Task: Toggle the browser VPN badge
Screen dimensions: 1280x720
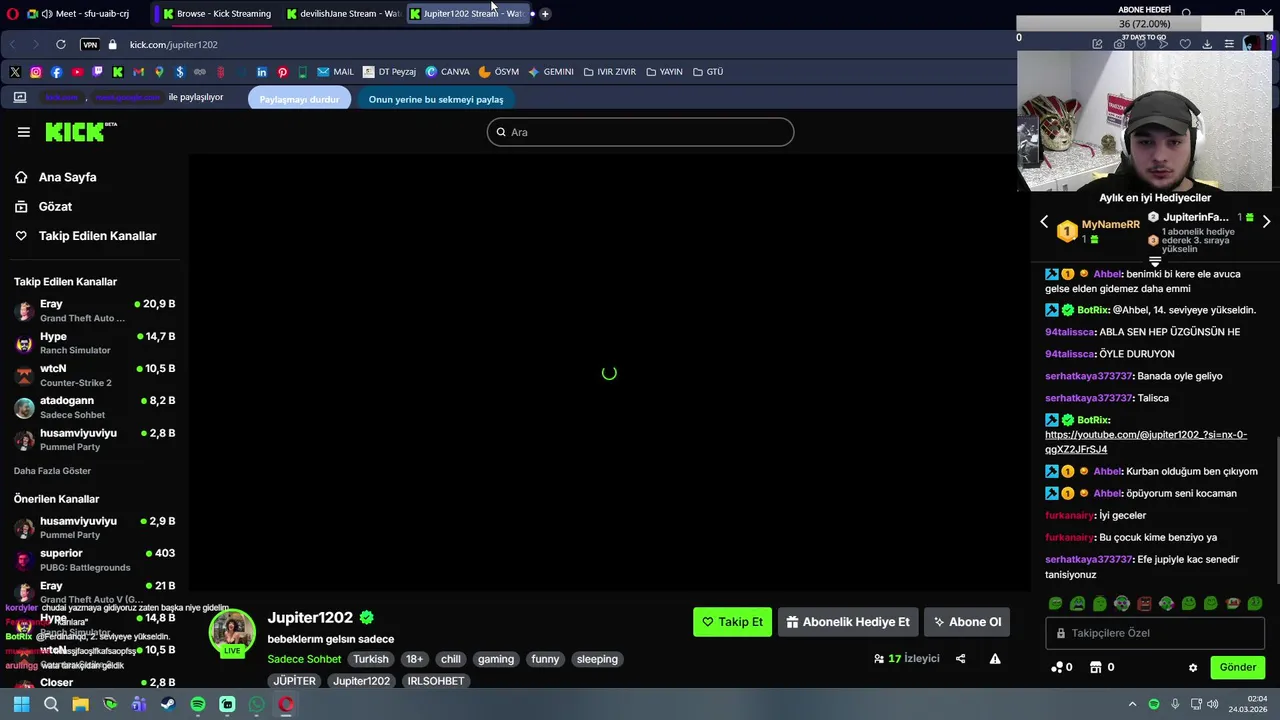Action: point(90,45)
